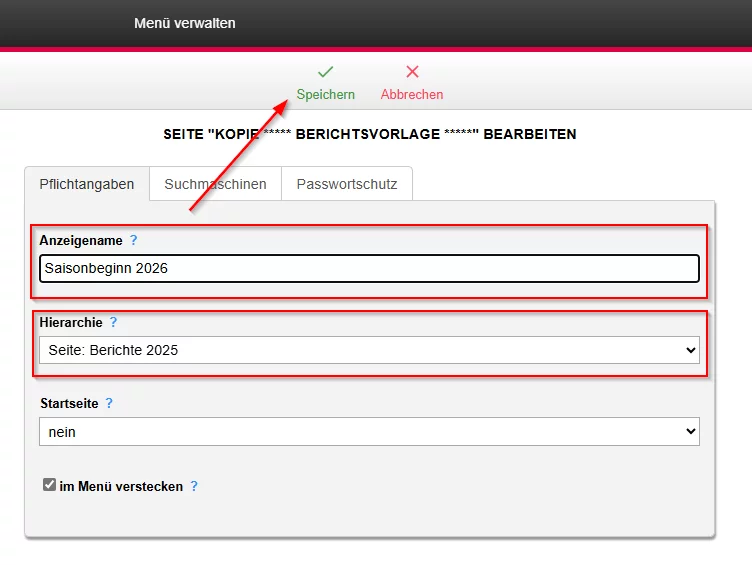Switch to the Pflichtangaben tab
Viewport: 752px width, 565px height.
point(87,184)
